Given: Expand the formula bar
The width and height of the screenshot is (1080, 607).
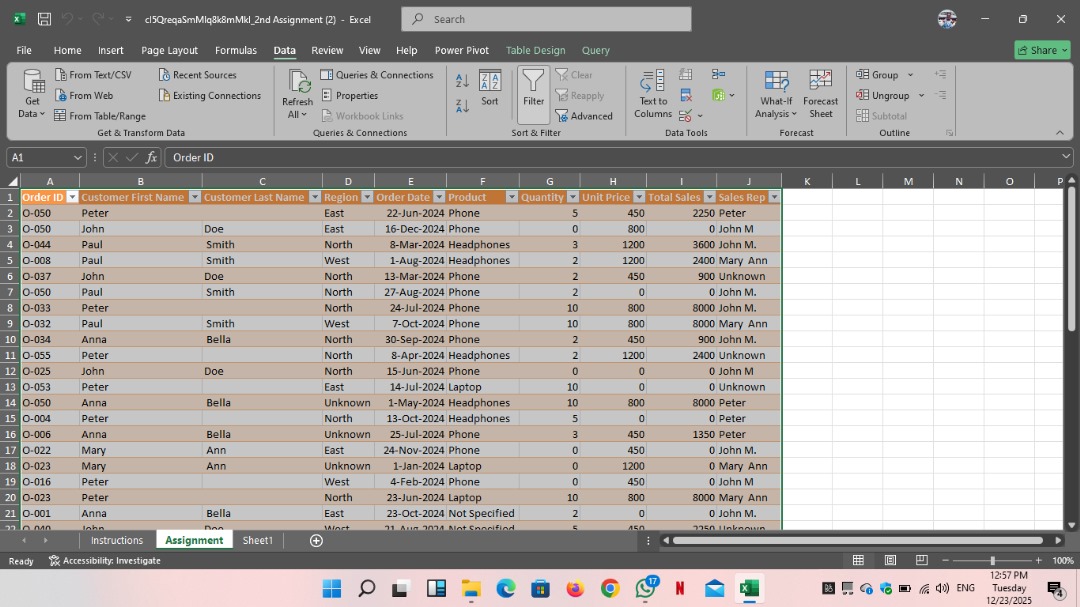Looking at the screenshot, I should click(x=1066, y=157).
